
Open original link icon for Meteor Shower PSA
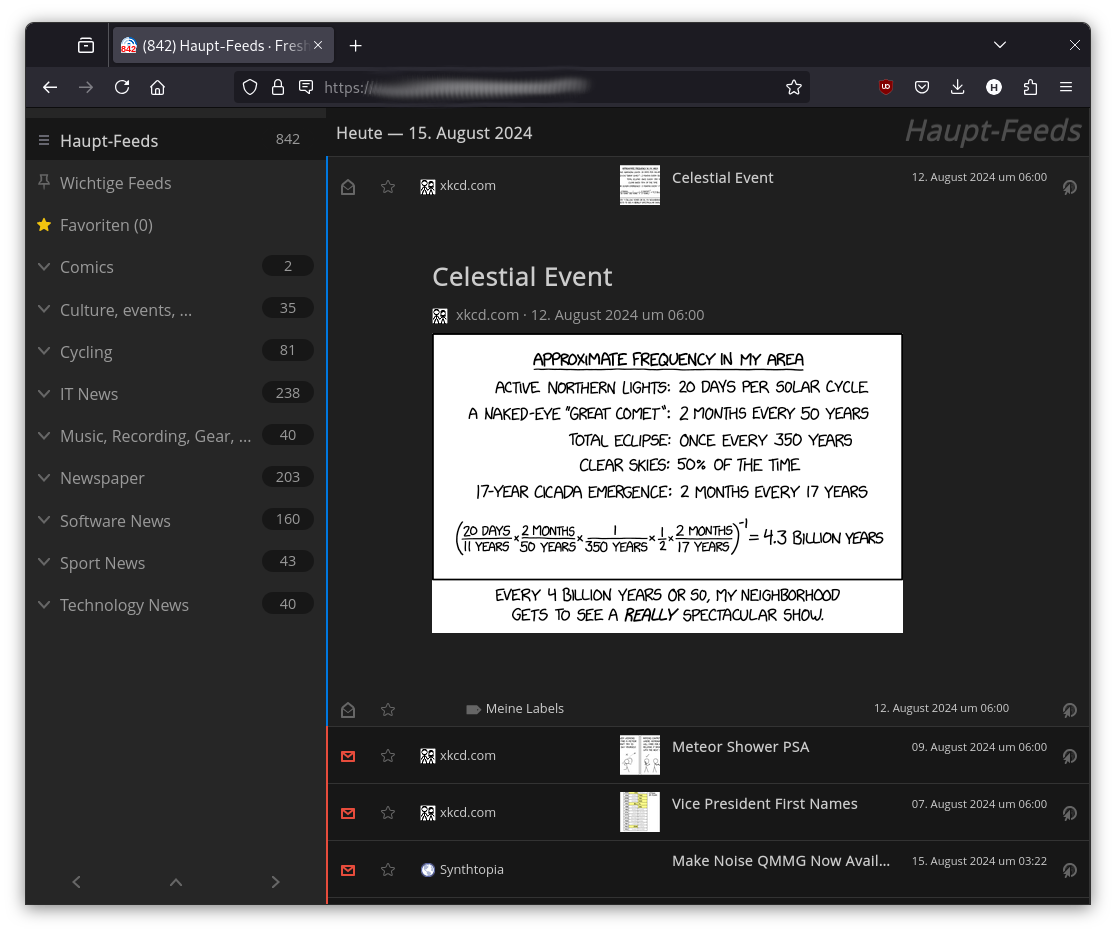[1069, 756]
